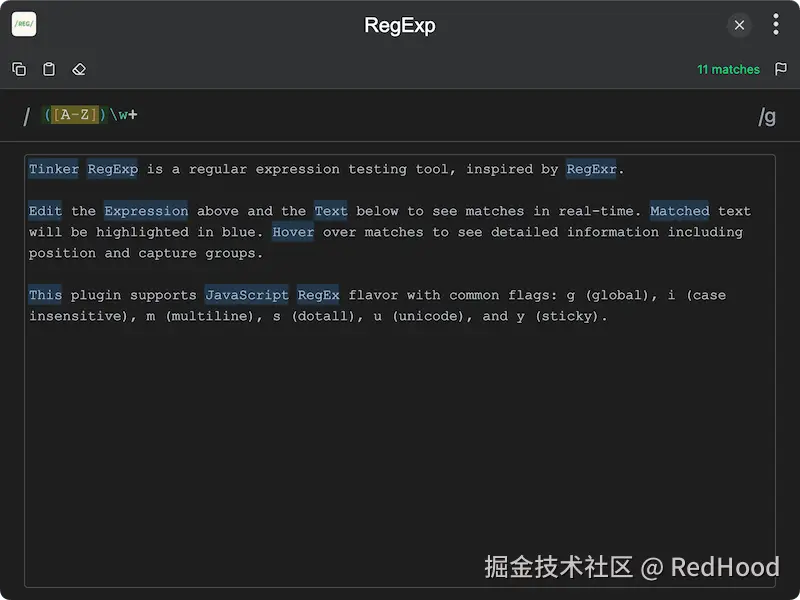Dismiss the tool with the X icon
This screenshot has height=600, width=800.
tap(739, 25)
